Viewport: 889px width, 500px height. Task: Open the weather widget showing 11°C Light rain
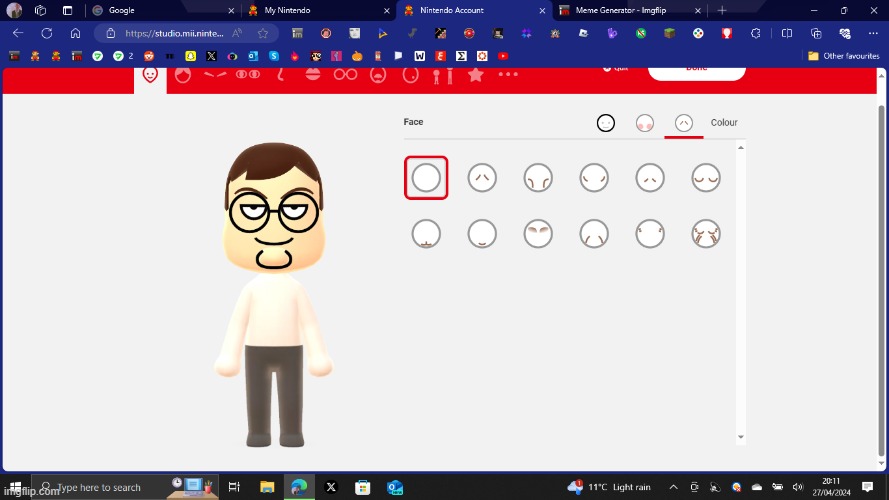609,487
